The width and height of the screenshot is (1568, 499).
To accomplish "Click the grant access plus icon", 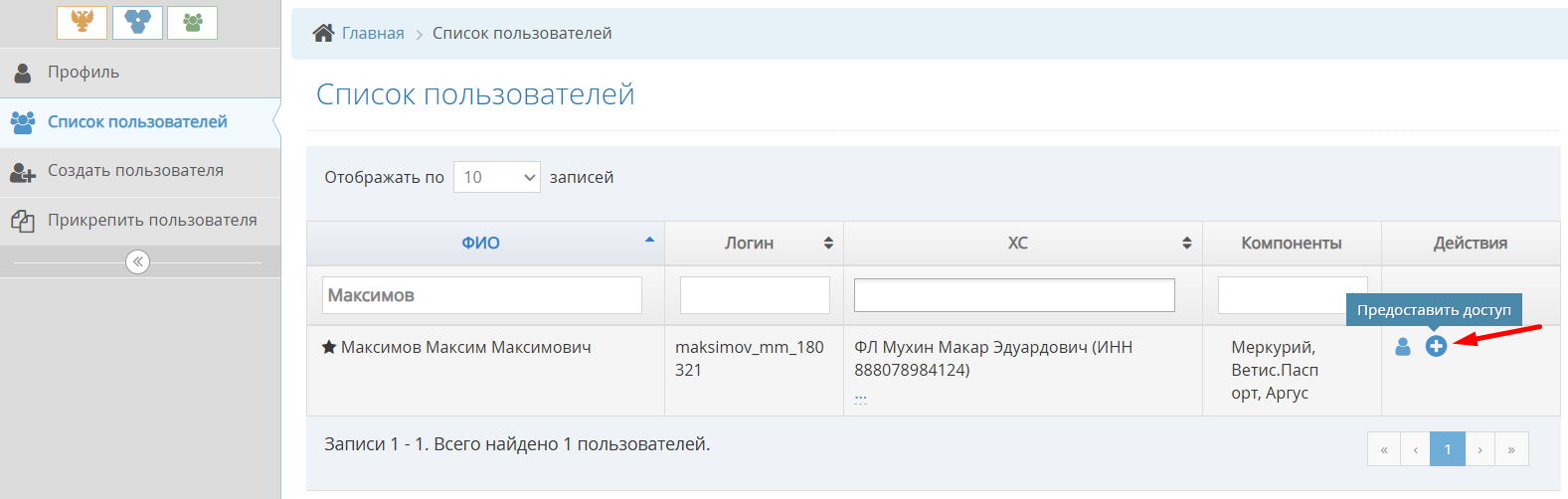I will (x=1435, y=346).
